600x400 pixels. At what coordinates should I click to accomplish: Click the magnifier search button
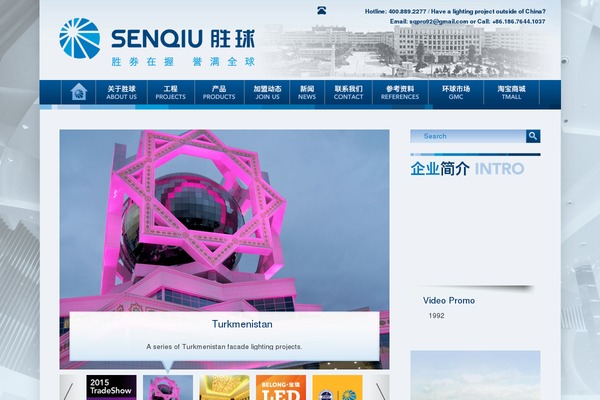[x=533, y=136]
